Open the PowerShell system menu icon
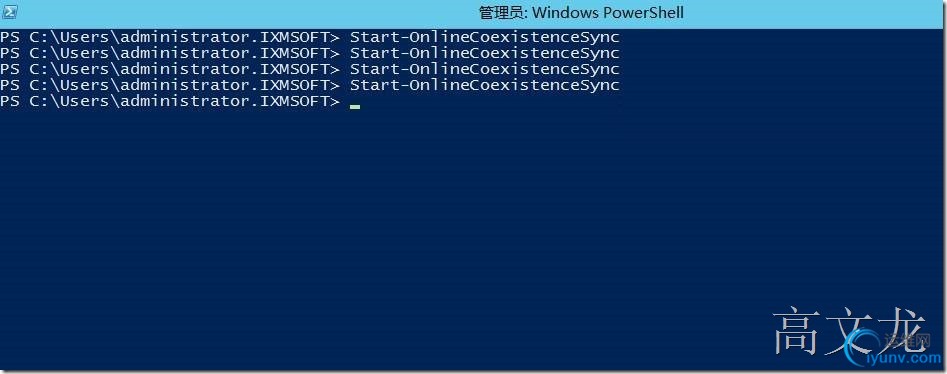947x374 pixels. click(x=9, y=11)
